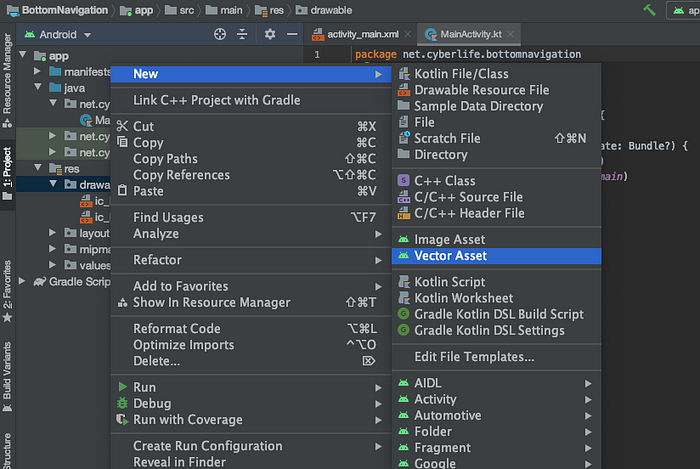Open the Resource Manager side tab
This screenshot has width=700, height=469.
pyautogui.click(x=7, y=80)
